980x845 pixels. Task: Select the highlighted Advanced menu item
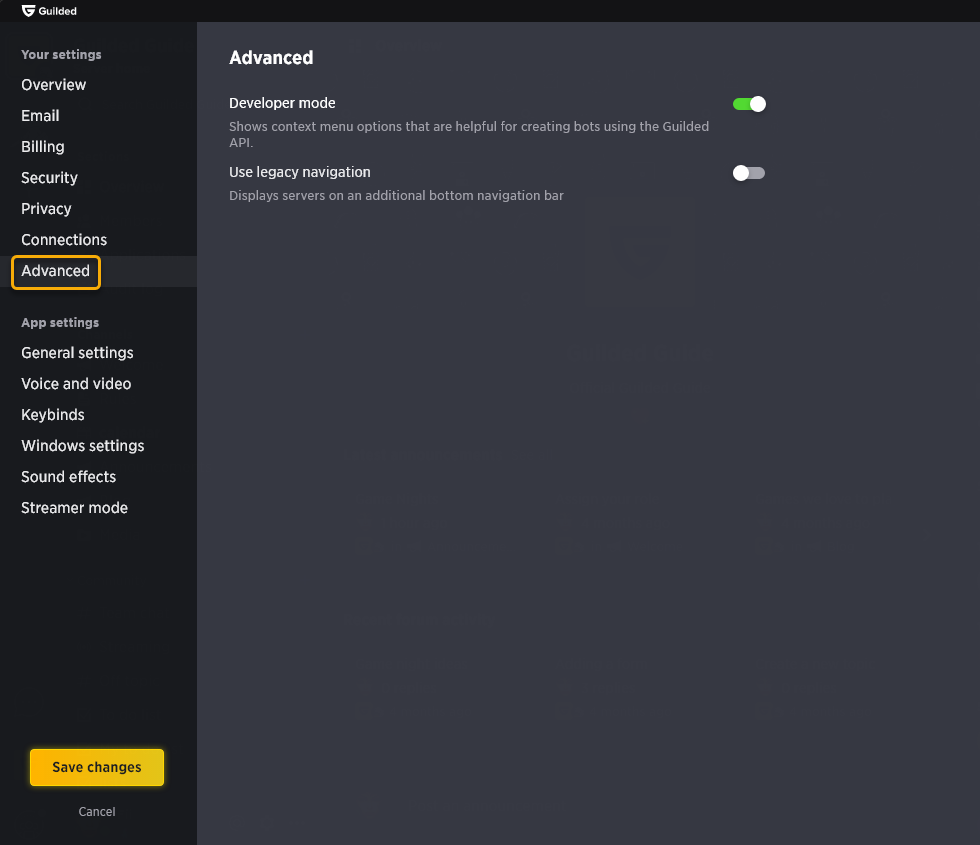(56, 271)
